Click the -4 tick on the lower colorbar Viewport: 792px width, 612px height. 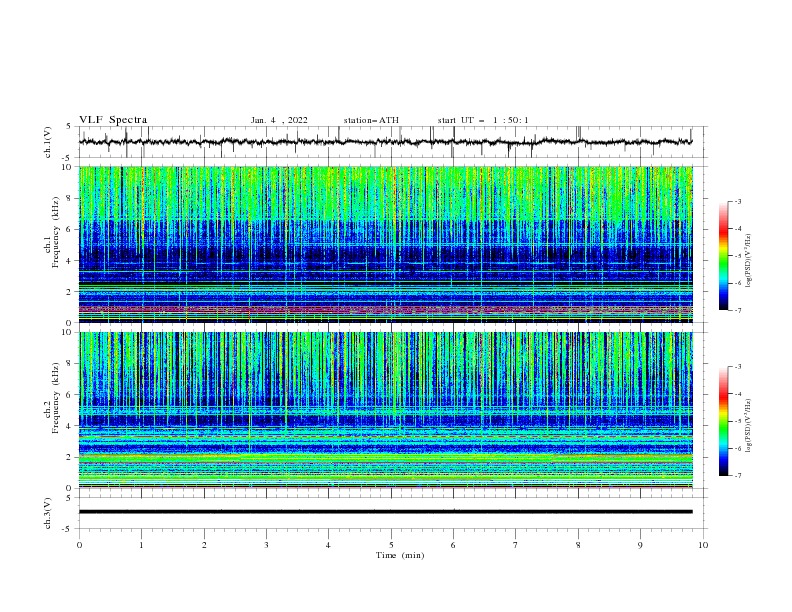click(738, 394)
